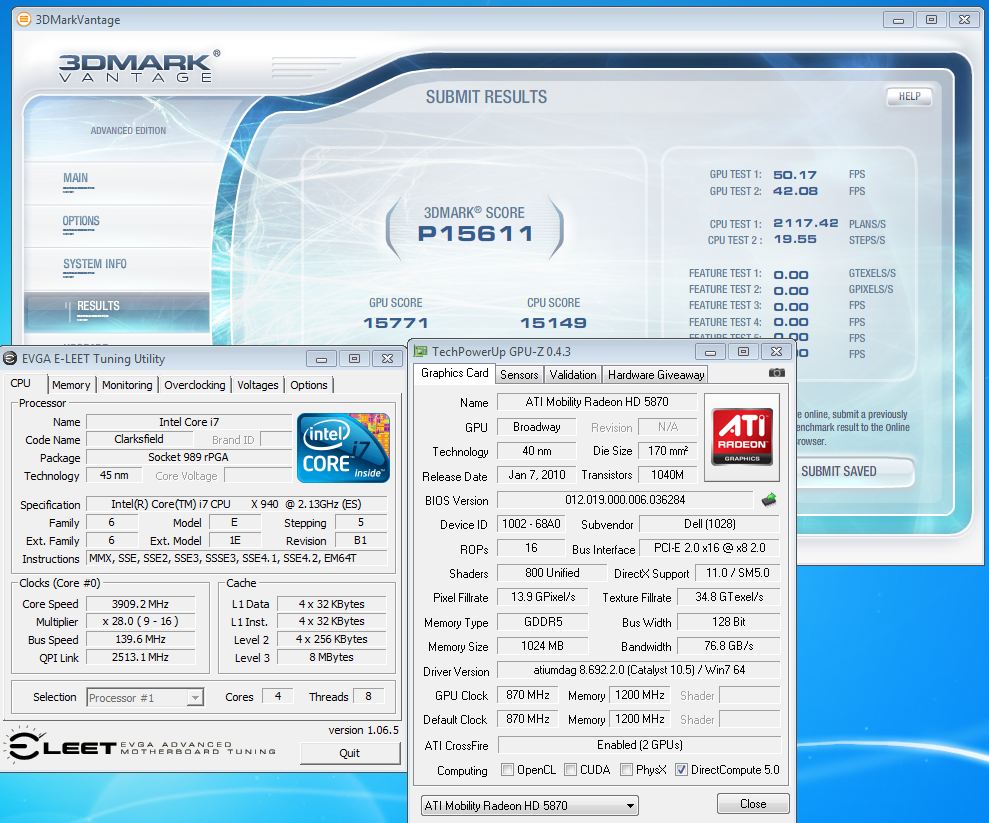This screenshot has height=823, width=989.
Task: Click the Multiplier value x 28.0
Action: point(140,622)
